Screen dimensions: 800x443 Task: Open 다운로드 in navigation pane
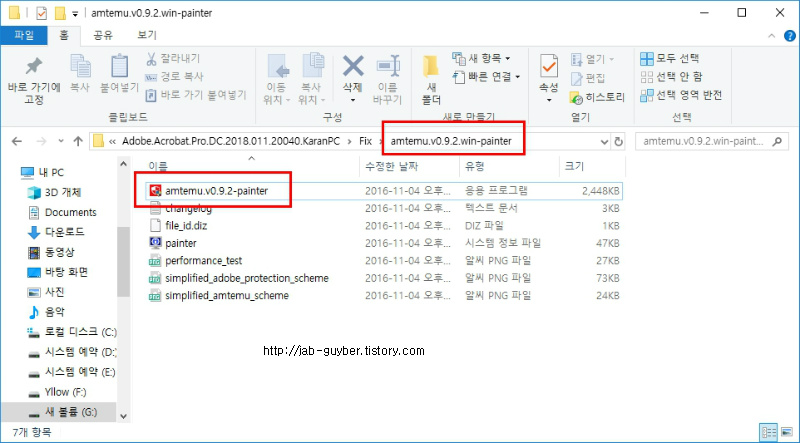pos(55,232)
